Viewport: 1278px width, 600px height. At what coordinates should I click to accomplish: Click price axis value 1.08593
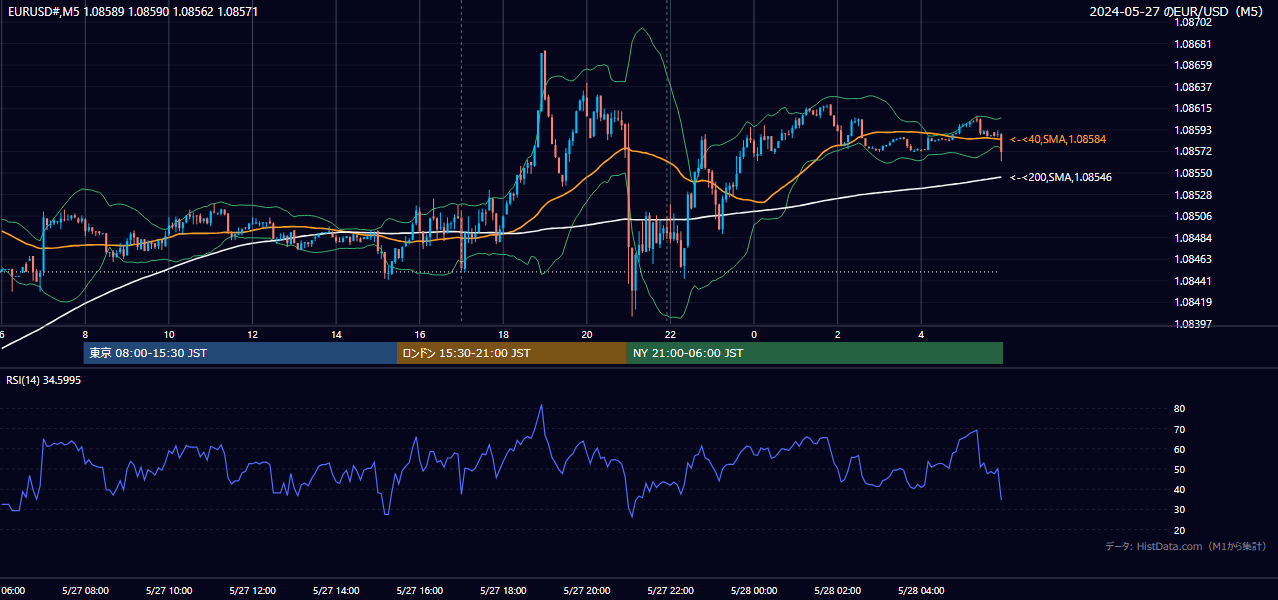point(1192,130)
